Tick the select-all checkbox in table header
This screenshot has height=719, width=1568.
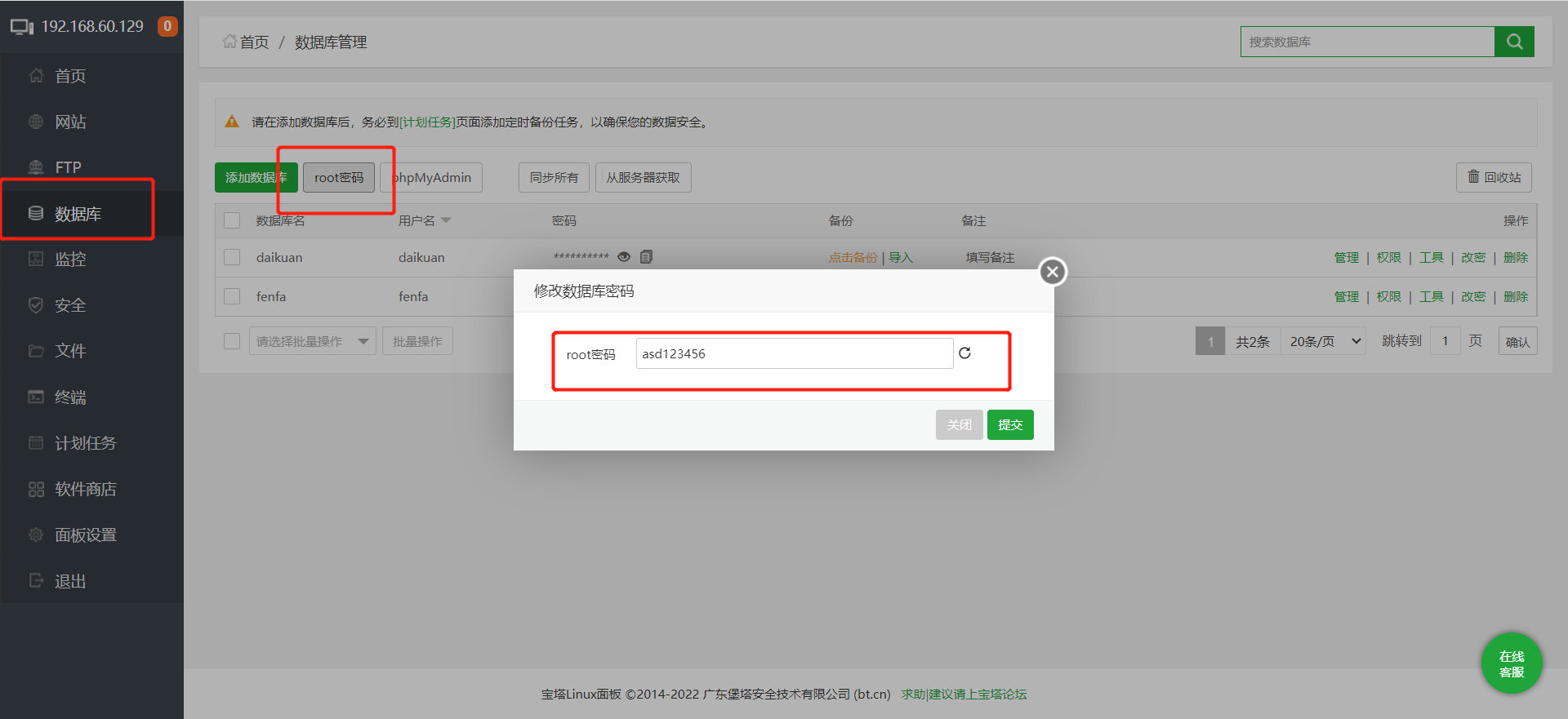coord(232,220)
